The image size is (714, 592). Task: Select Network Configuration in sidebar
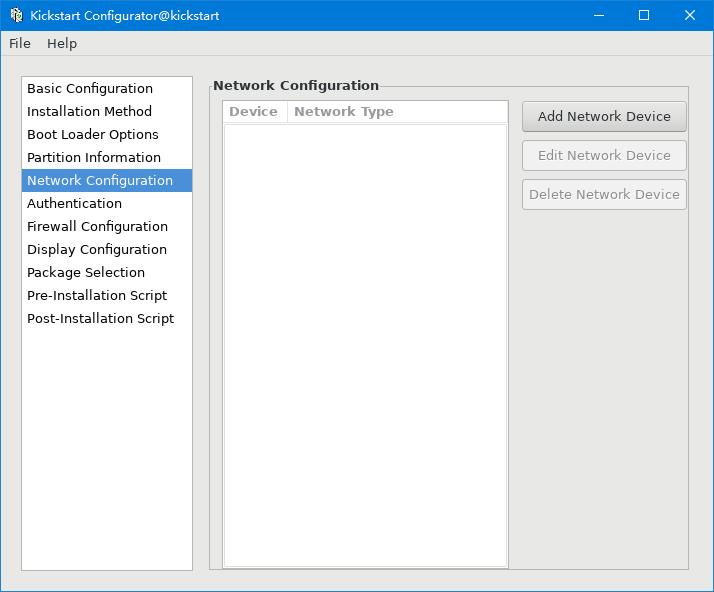[107, 180]
